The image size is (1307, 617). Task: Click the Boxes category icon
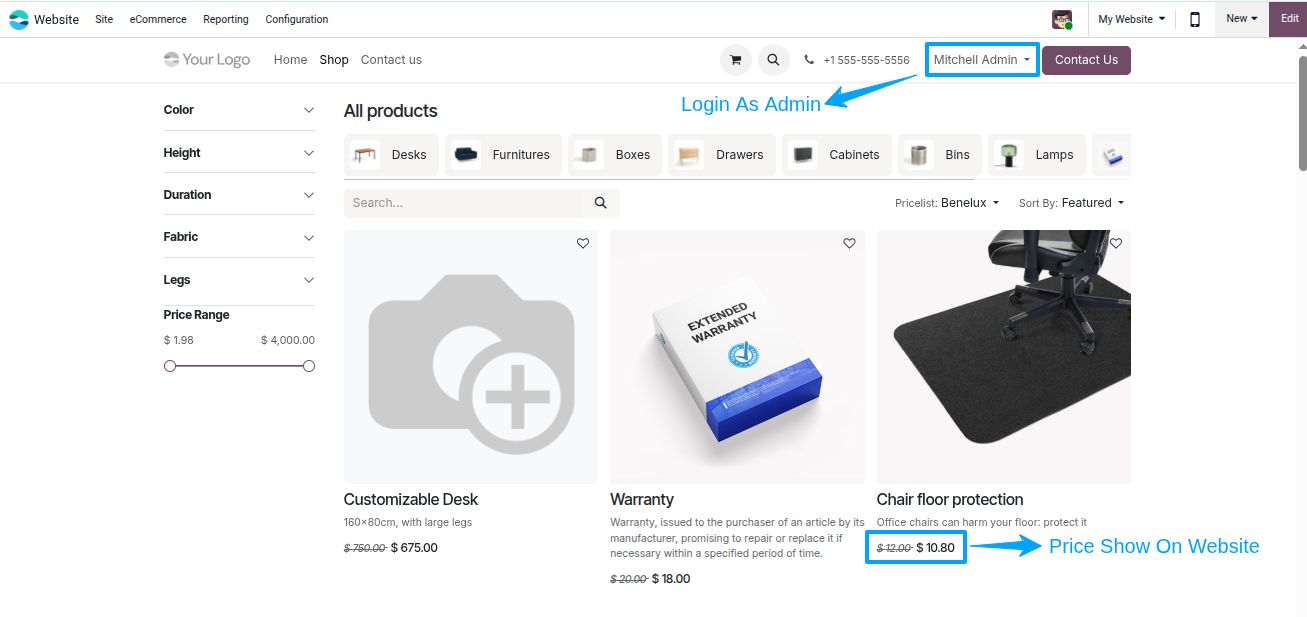coord(589,155)
